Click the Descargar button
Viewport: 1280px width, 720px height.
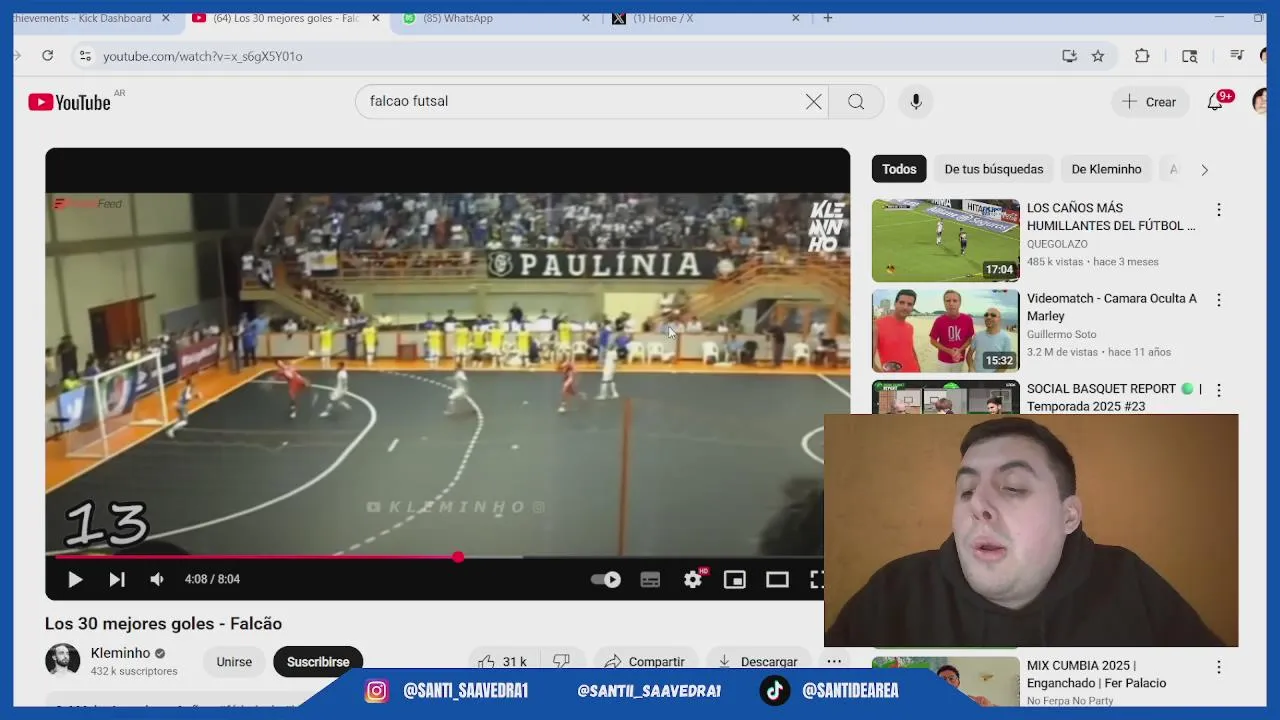(758, 662)
